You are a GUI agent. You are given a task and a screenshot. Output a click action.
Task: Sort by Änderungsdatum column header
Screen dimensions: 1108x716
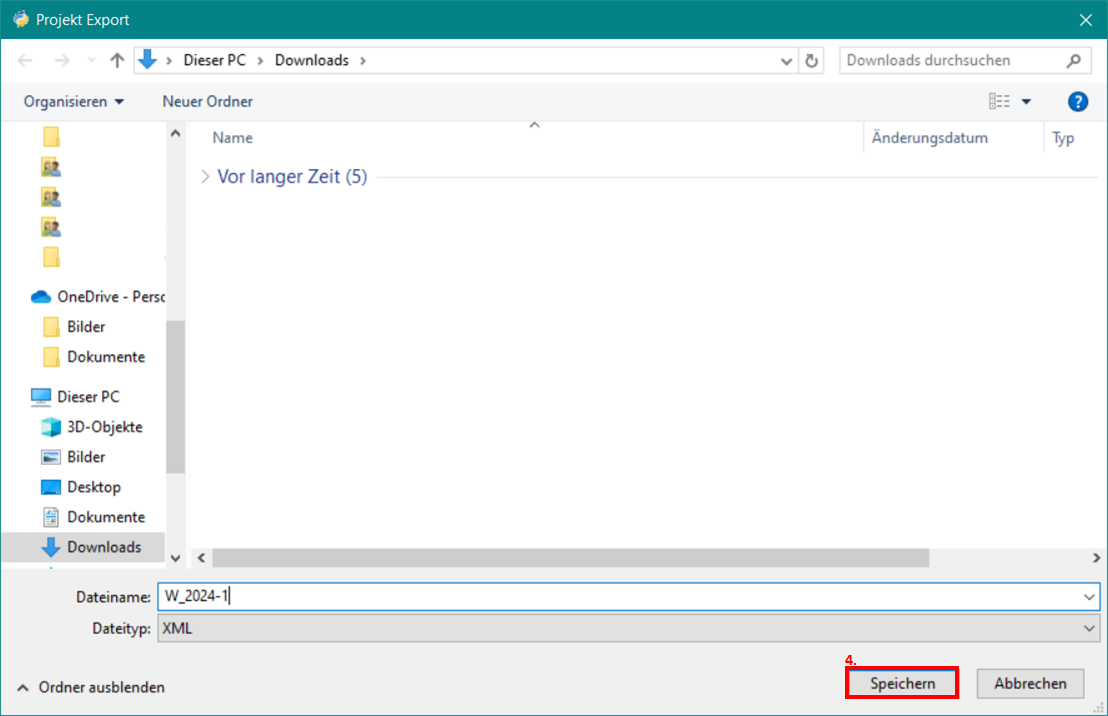[x=929, y=138]
